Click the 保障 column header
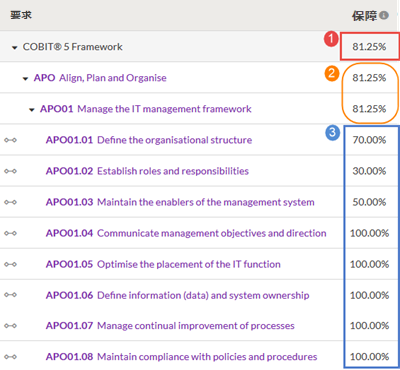The width and height of the screenshot is (400, 370). tap(364, 16)
